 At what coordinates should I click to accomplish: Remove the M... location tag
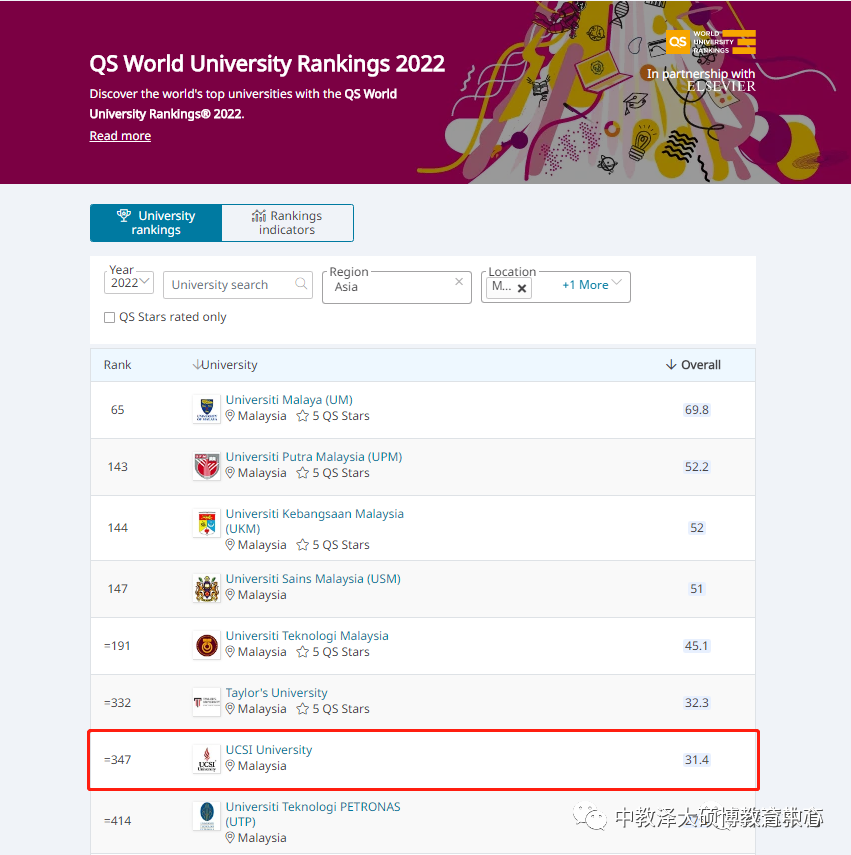[x=522, y=288]
